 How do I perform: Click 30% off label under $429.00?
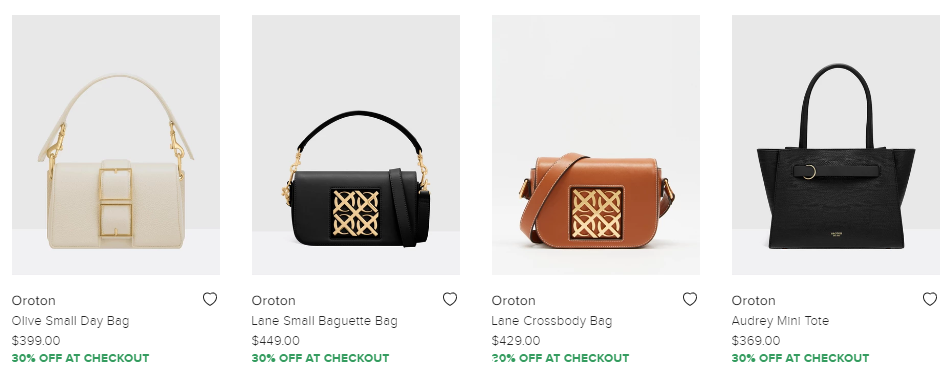[x=560, y=358]
